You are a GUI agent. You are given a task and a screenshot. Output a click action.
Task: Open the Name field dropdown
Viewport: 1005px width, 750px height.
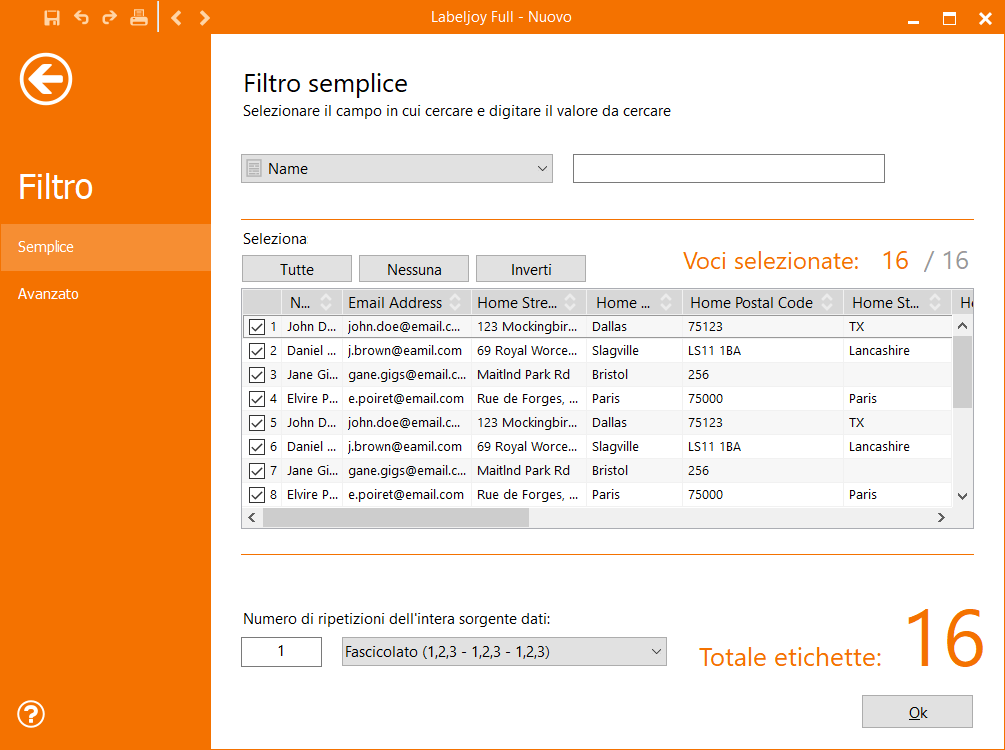pos(397,169)
